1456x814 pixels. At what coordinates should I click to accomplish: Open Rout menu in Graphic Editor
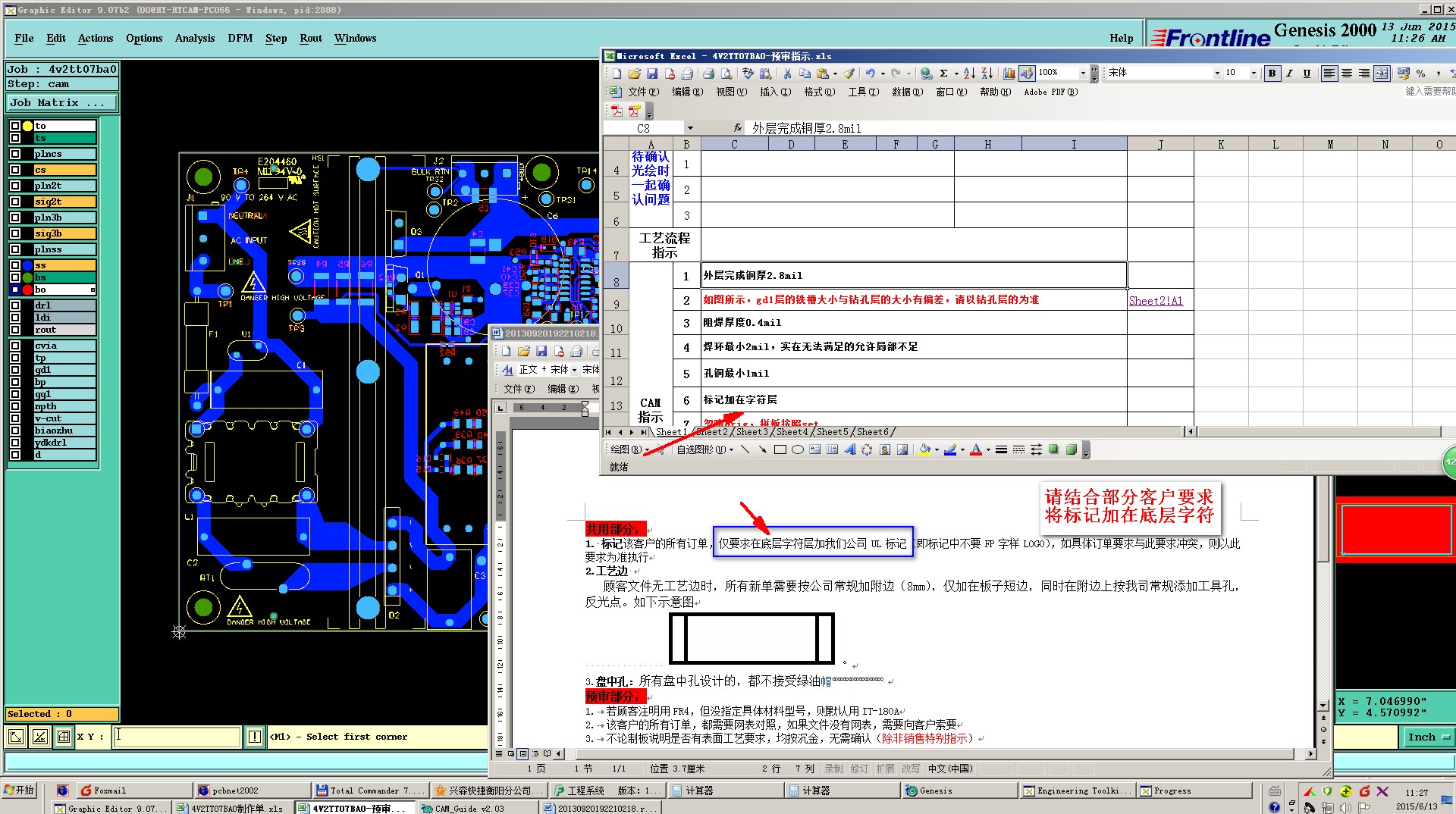click(x=311, y=39)
